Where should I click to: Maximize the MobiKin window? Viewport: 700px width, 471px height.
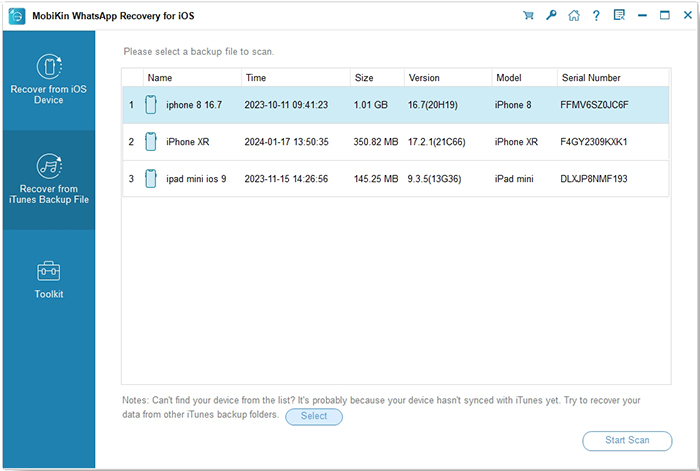point(665,16)
